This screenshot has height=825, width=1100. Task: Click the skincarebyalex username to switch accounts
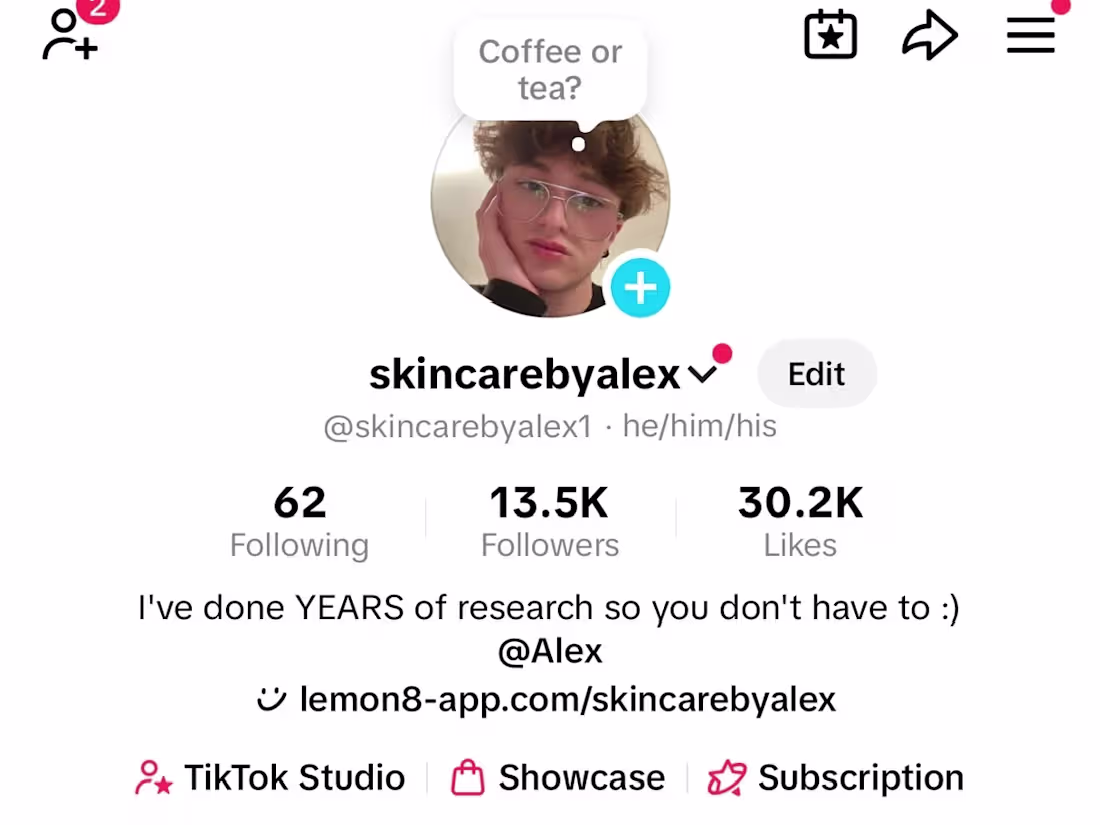[524, 374]
